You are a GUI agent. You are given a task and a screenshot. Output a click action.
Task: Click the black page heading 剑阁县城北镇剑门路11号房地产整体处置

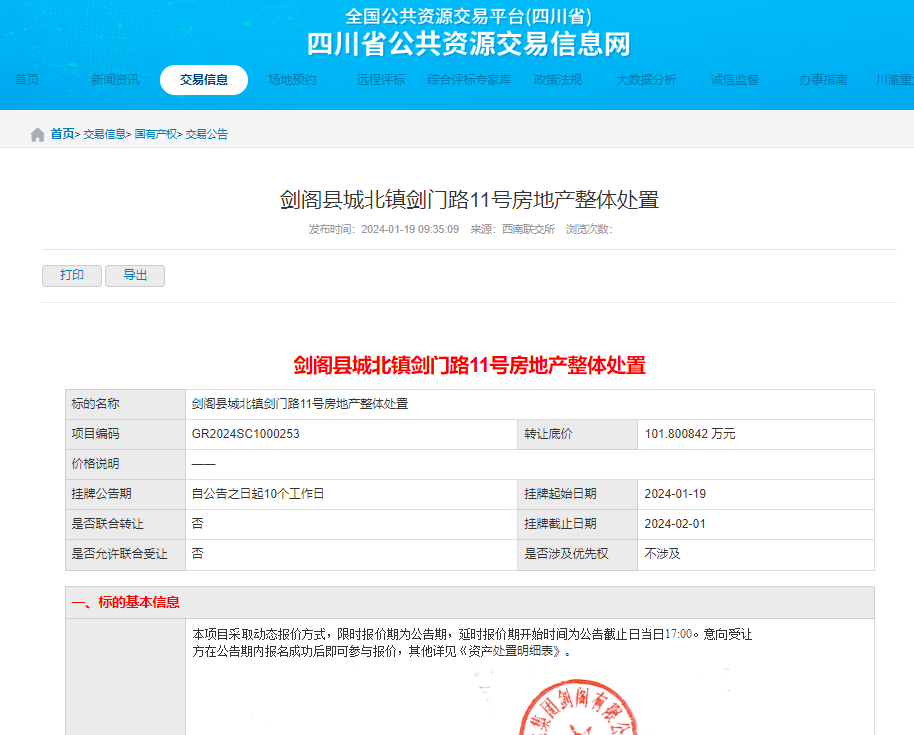469,200
